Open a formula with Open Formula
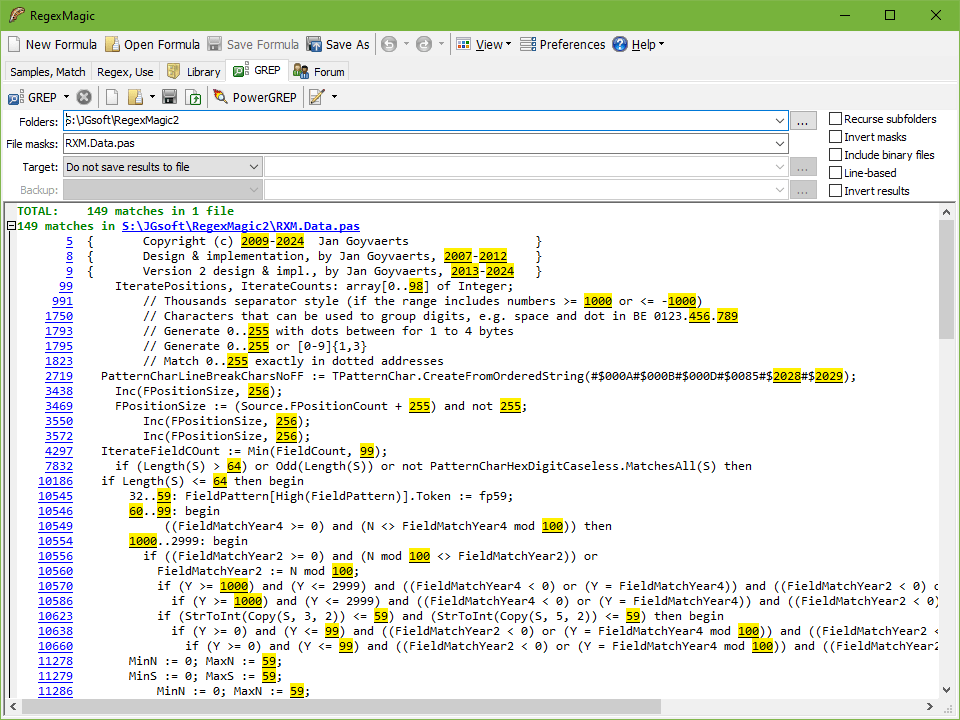Viewport: 960px width, 720px height. click(152, 45)
